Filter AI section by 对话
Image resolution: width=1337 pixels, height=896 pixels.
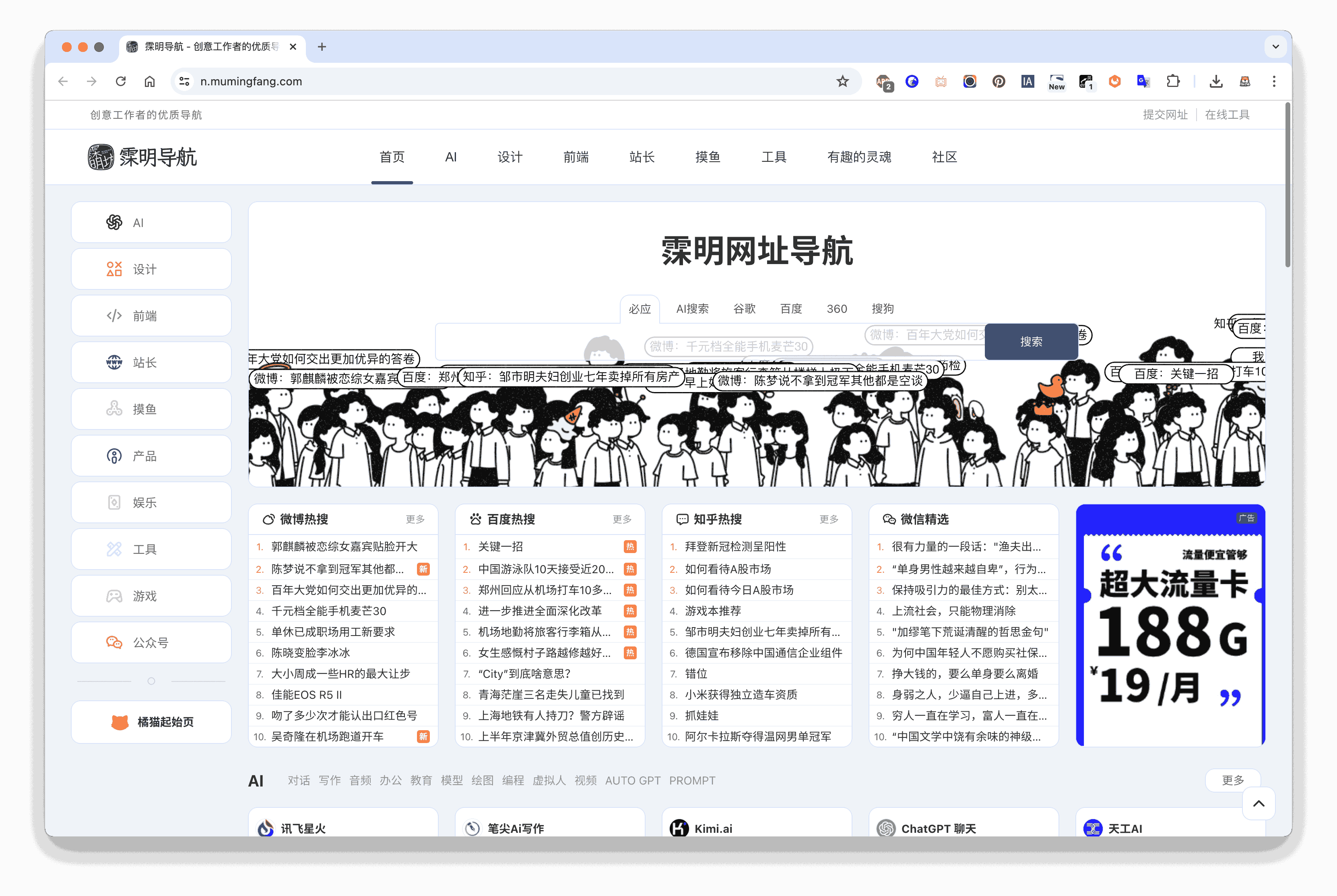[x=299, y=780]
